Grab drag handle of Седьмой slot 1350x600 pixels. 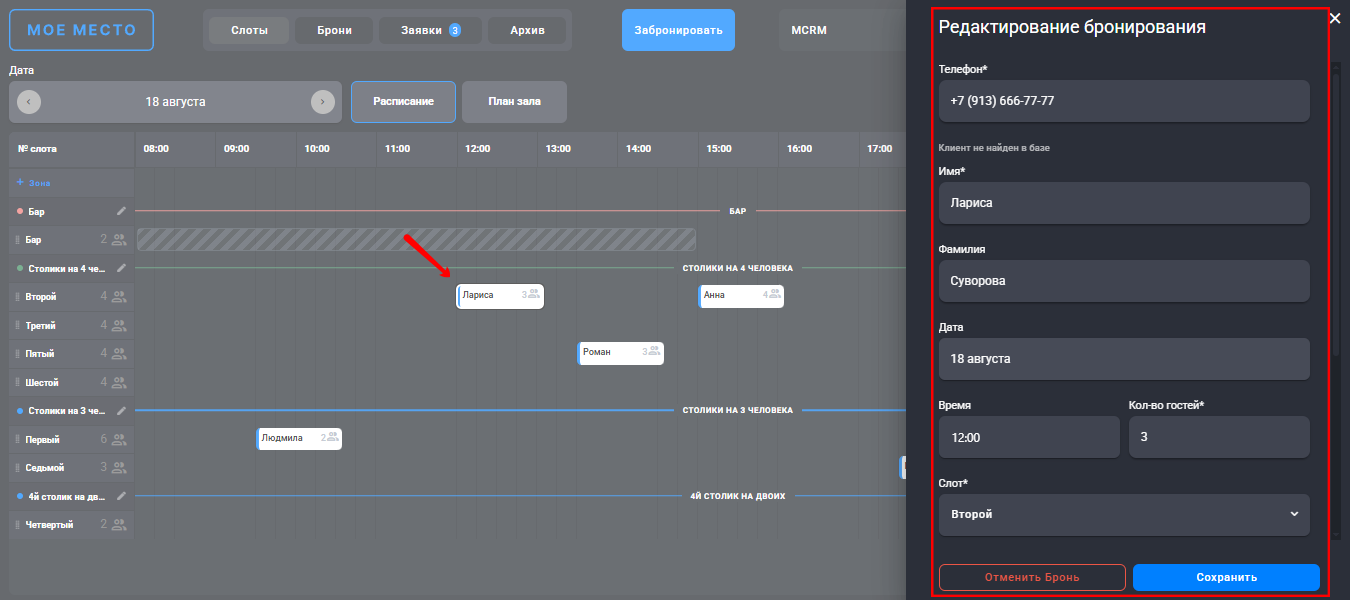tap(16, 467)
